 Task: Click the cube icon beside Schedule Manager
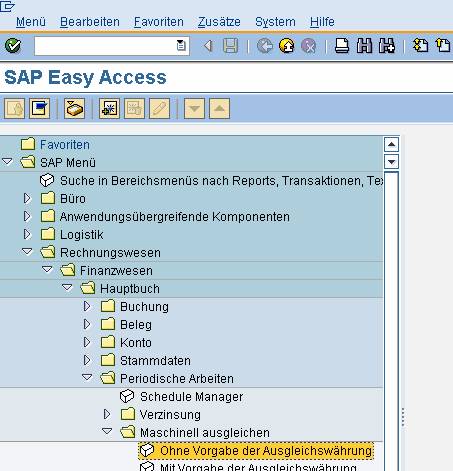(x=127, y=396)
